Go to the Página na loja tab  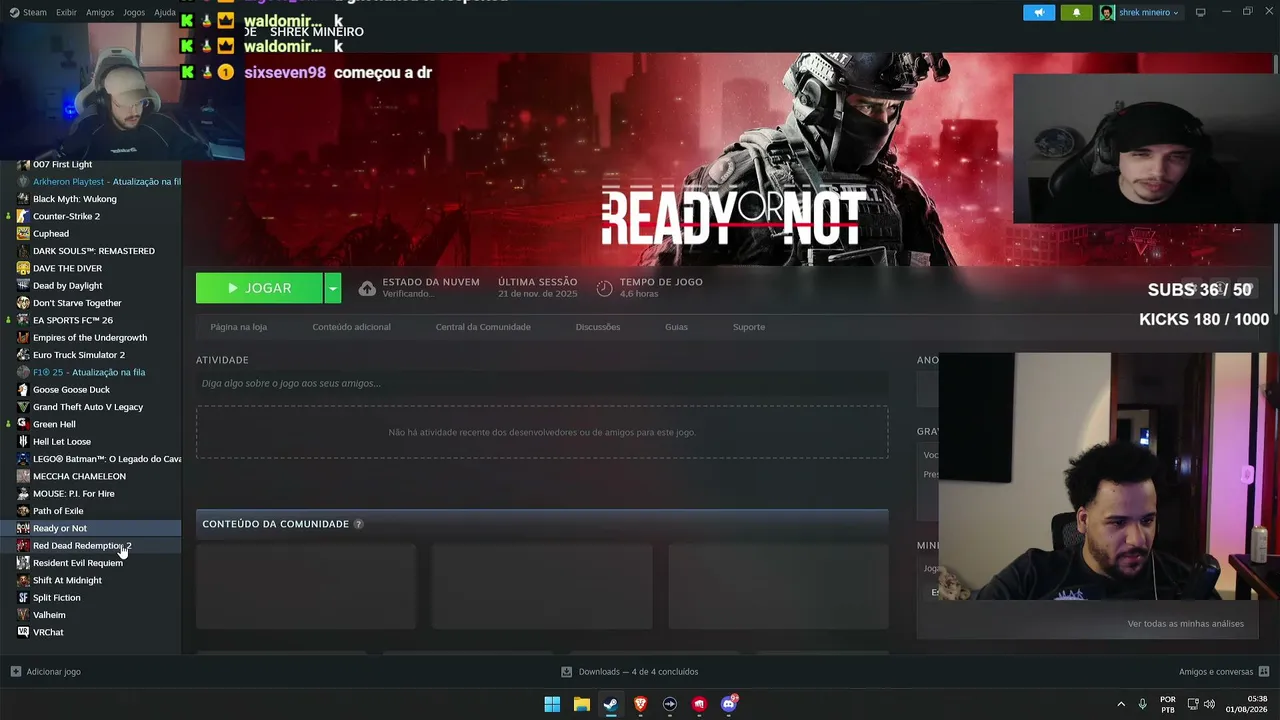[238, 327]
